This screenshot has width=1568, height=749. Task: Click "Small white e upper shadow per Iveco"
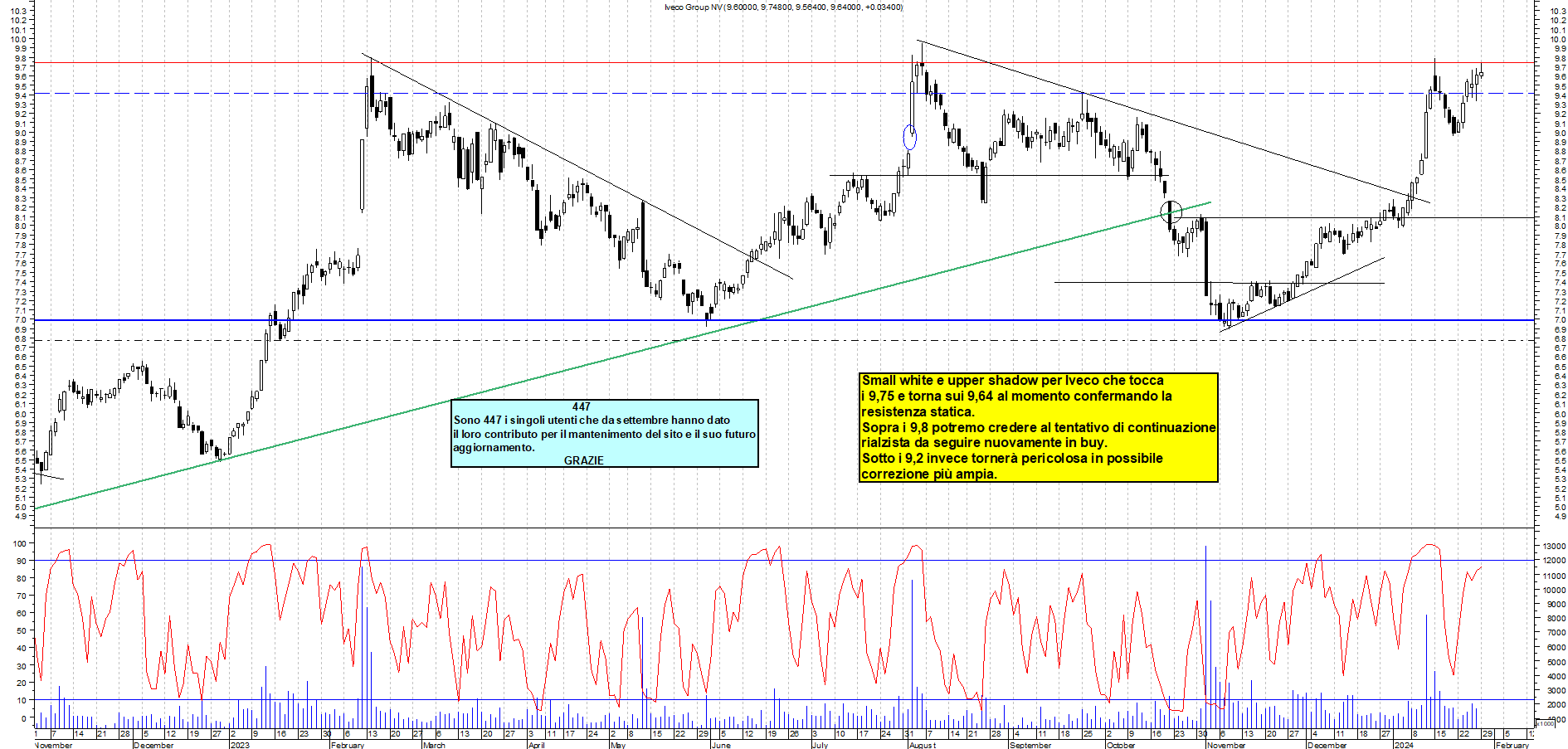pyautogui.click(x=1012, y=380)
